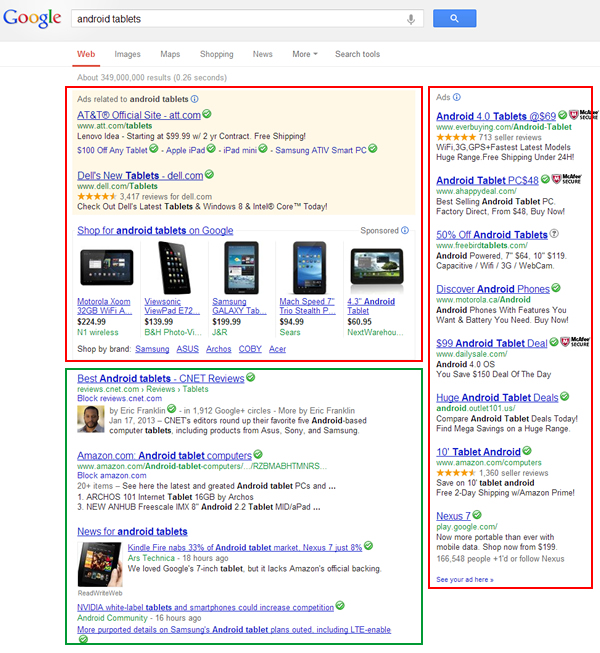Open the Maps tab

[170, 54]
